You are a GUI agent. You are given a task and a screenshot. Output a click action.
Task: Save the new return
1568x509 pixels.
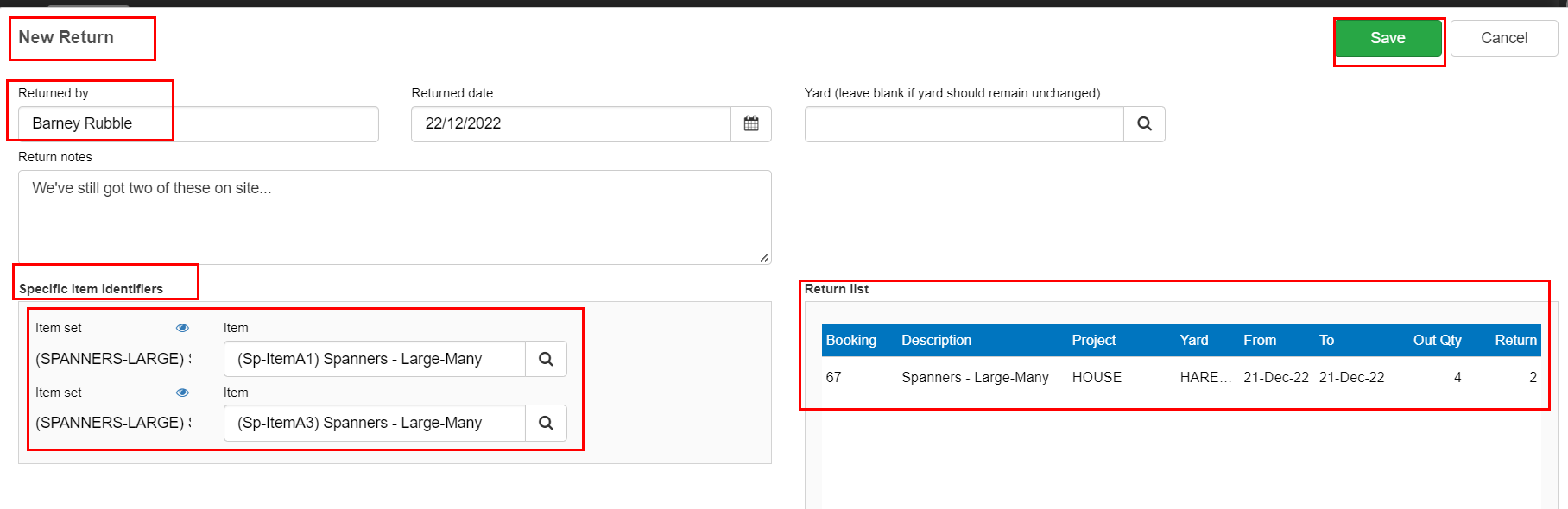[x=1388, y=38]
